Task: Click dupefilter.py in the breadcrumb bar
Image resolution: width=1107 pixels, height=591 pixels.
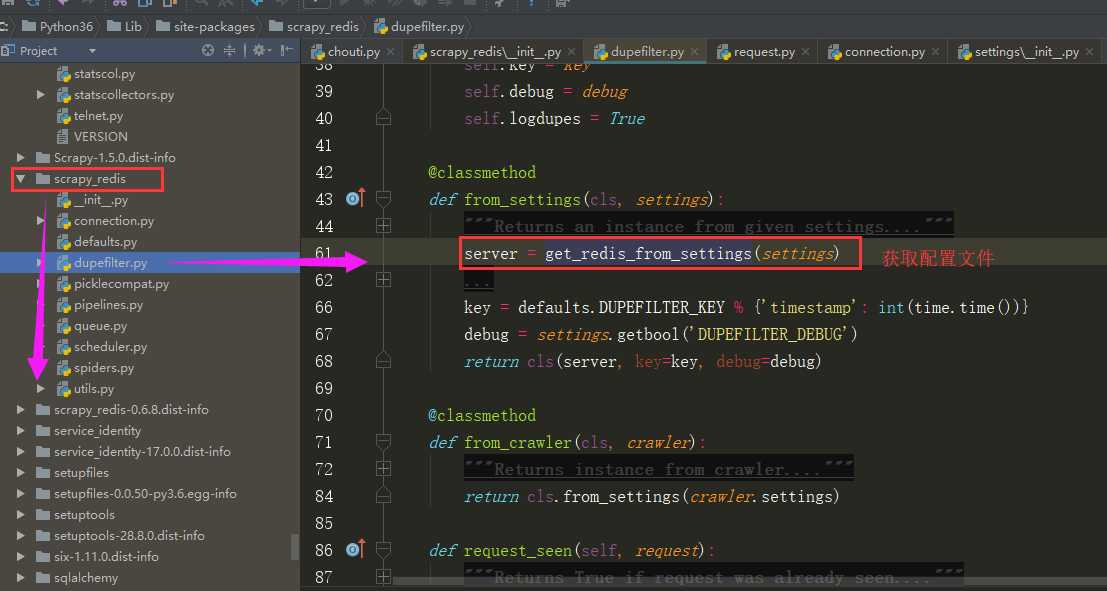Action: [419, 27]
